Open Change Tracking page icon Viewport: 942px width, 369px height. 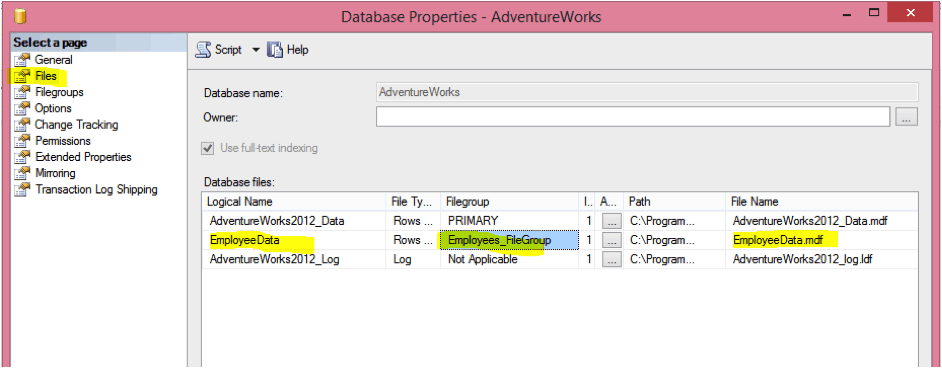pos(22,125)
